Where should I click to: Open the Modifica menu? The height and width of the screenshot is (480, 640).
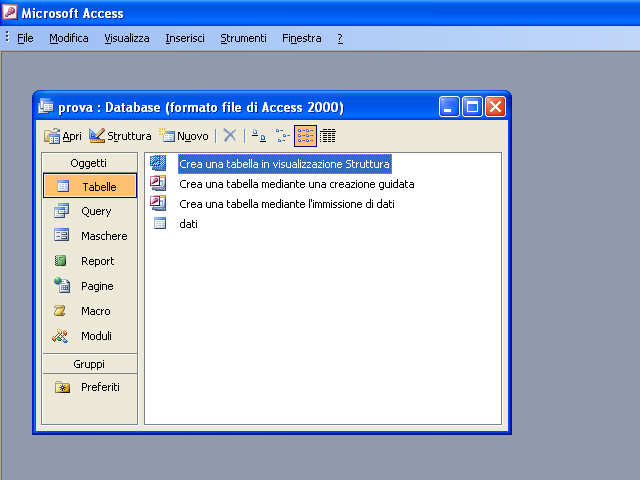coord(69,38)
